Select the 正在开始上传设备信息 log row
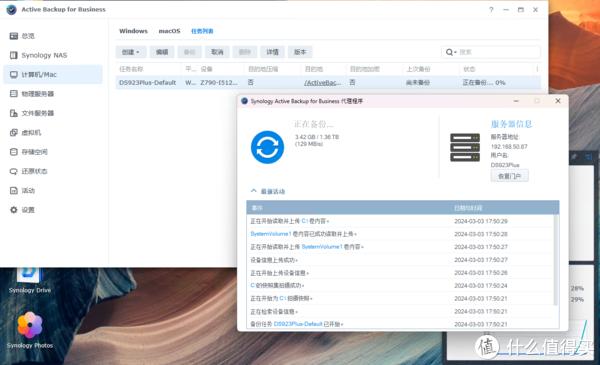The height and width of the screenshot is (365, 600). [400, 273]
